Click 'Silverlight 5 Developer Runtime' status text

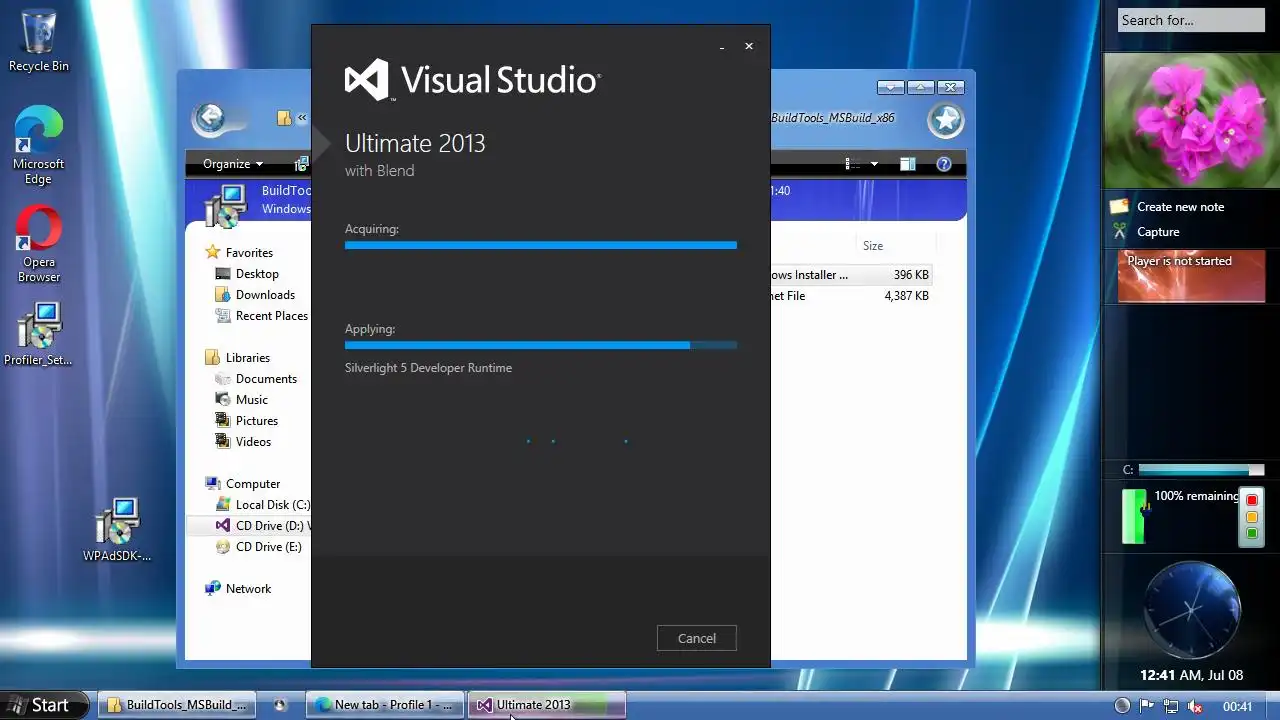[x=428, y=368]
